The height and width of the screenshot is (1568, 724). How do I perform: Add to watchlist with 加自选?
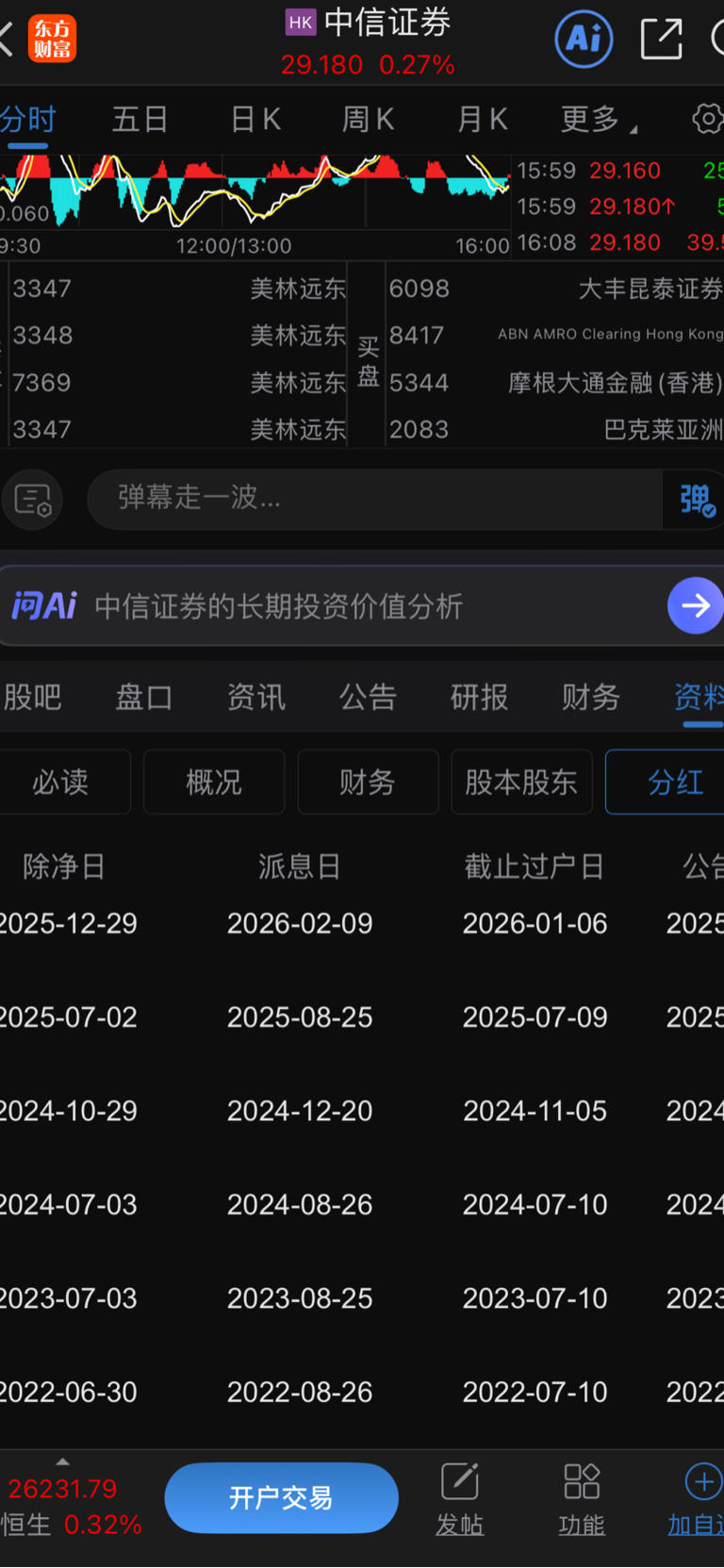(x=696, y=1498)
